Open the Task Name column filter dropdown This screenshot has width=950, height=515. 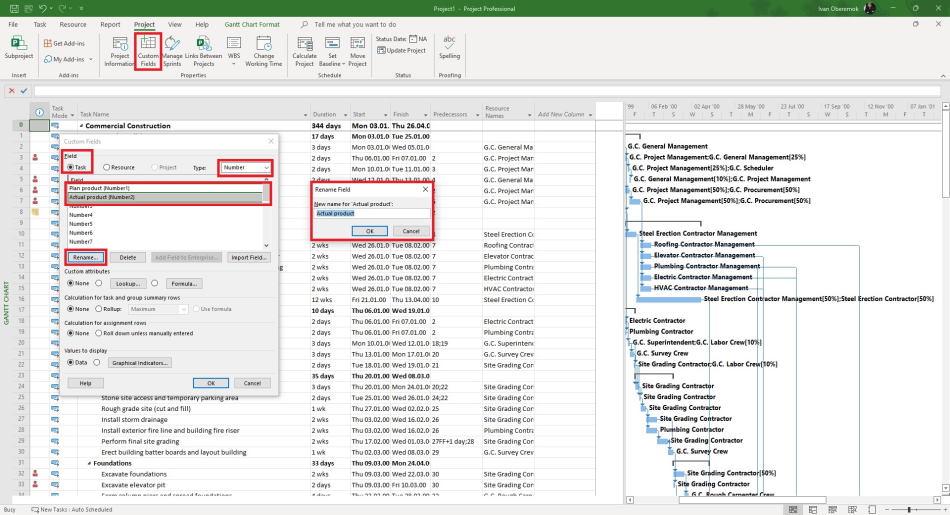pyautogui.click(x=305, y=115)
